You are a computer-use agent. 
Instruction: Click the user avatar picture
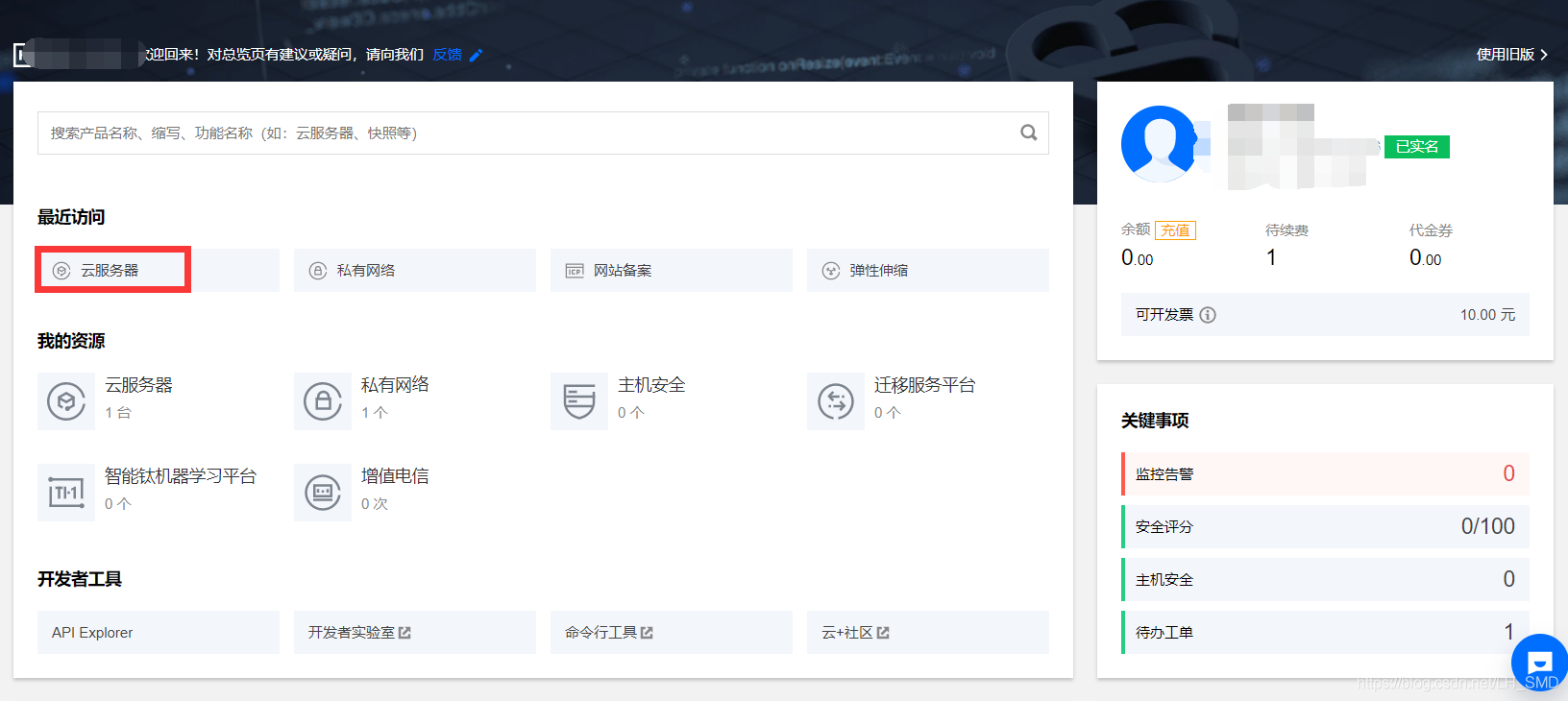click(1160, 144)
